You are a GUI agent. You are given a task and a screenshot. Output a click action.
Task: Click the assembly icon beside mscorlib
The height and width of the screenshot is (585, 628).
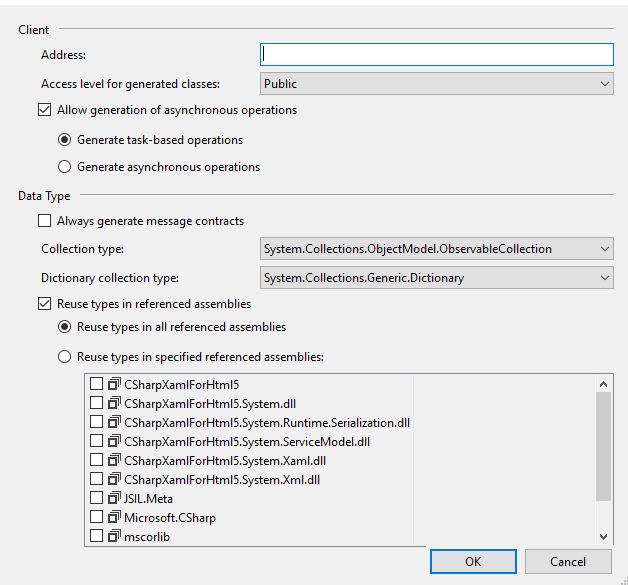pyautogui.click(x=114, y=536)
